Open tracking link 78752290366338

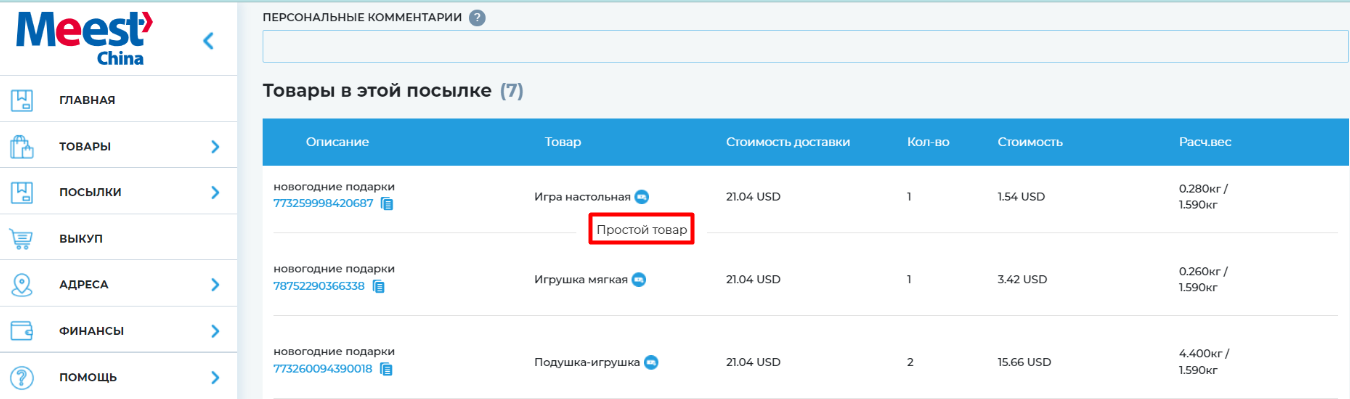point(319,286)
